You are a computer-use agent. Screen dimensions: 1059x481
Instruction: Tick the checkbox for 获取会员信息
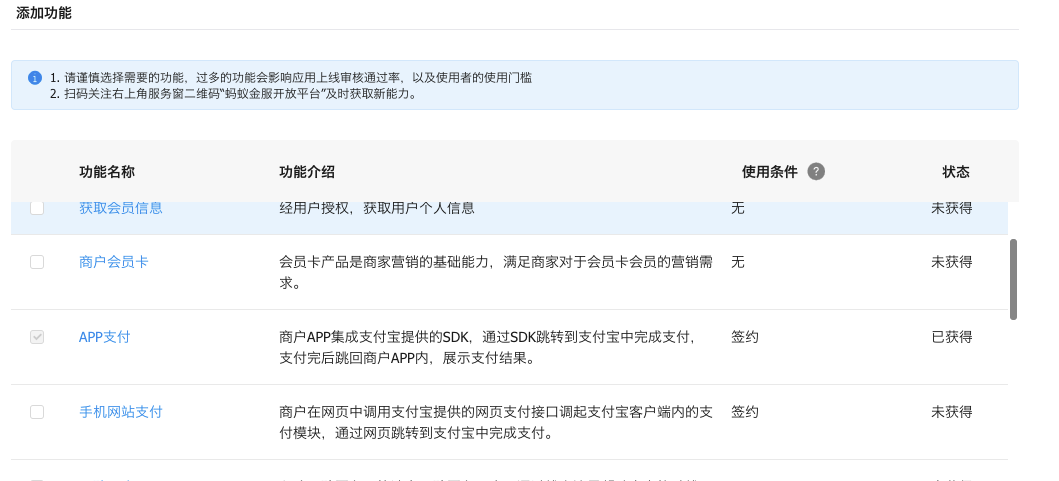click(37, 208)
